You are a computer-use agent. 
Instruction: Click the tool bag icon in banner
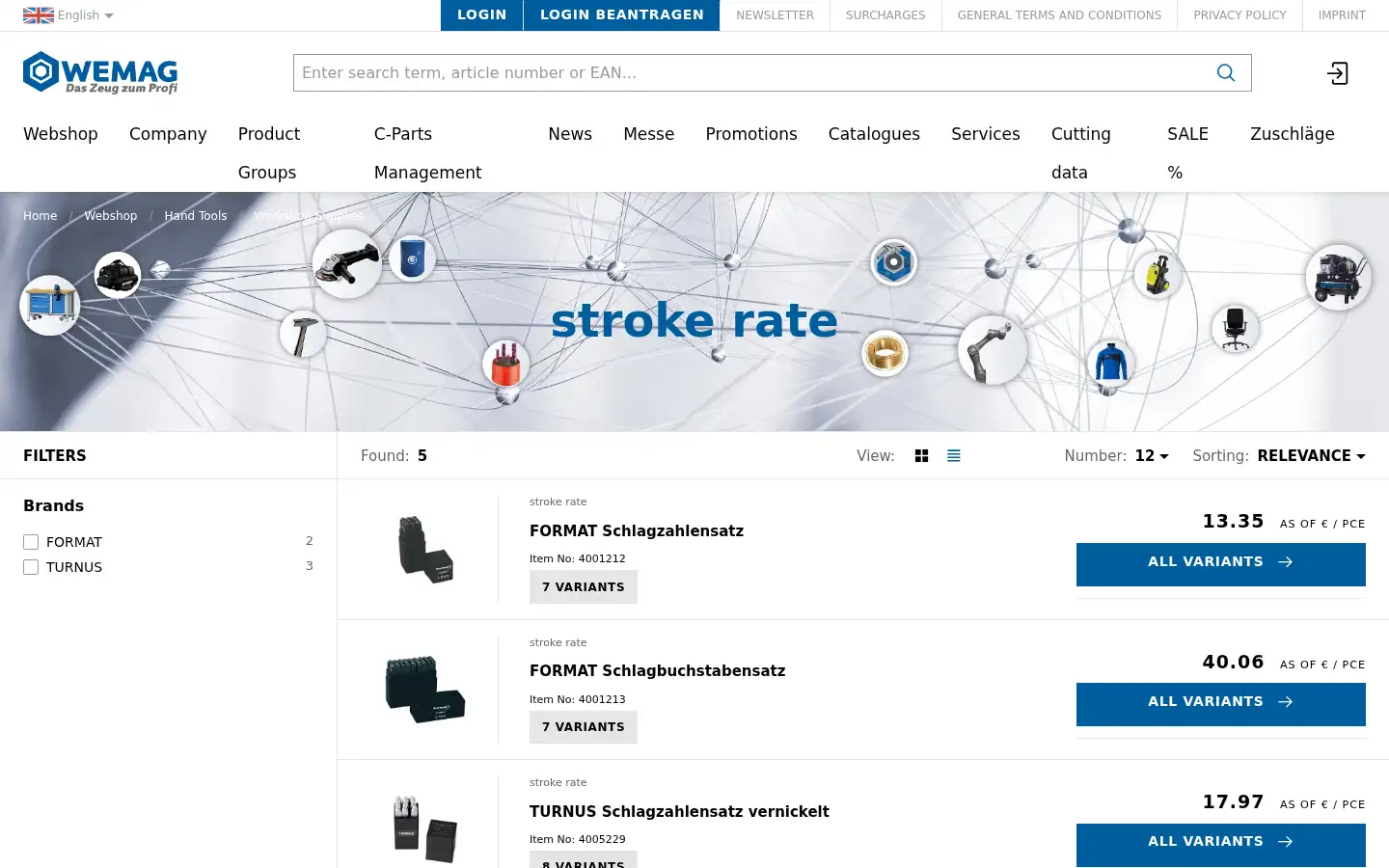pos(118,275)
